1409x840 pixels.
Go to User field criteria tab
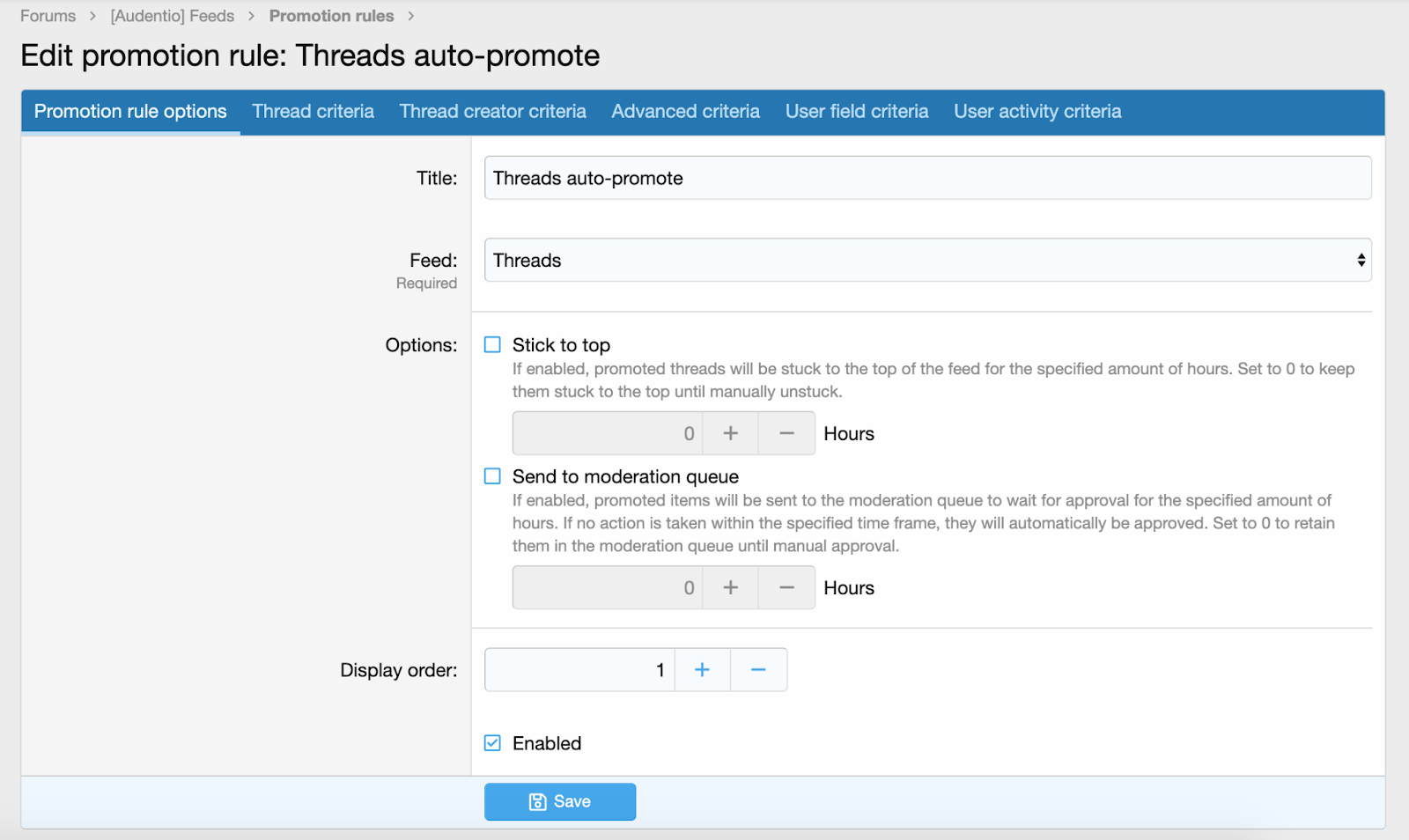click(856, 112)
